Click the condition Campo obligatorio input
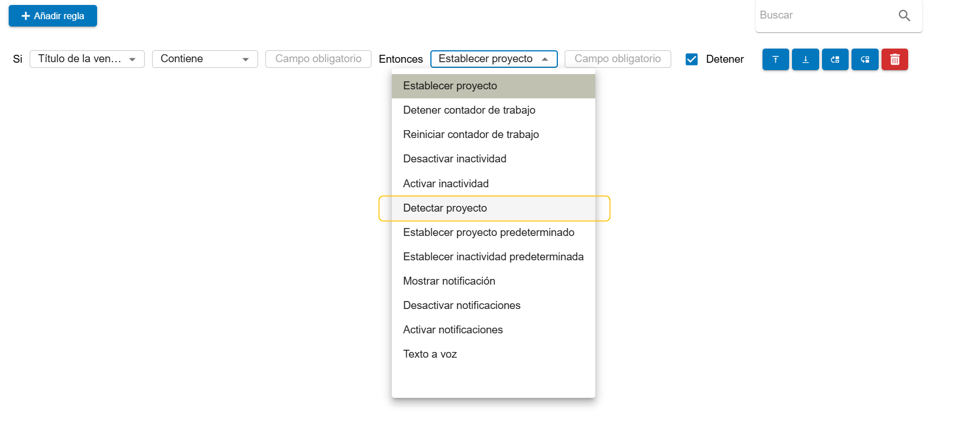The width and height of the screenshot is (967, 425). [x=318, y=60]
